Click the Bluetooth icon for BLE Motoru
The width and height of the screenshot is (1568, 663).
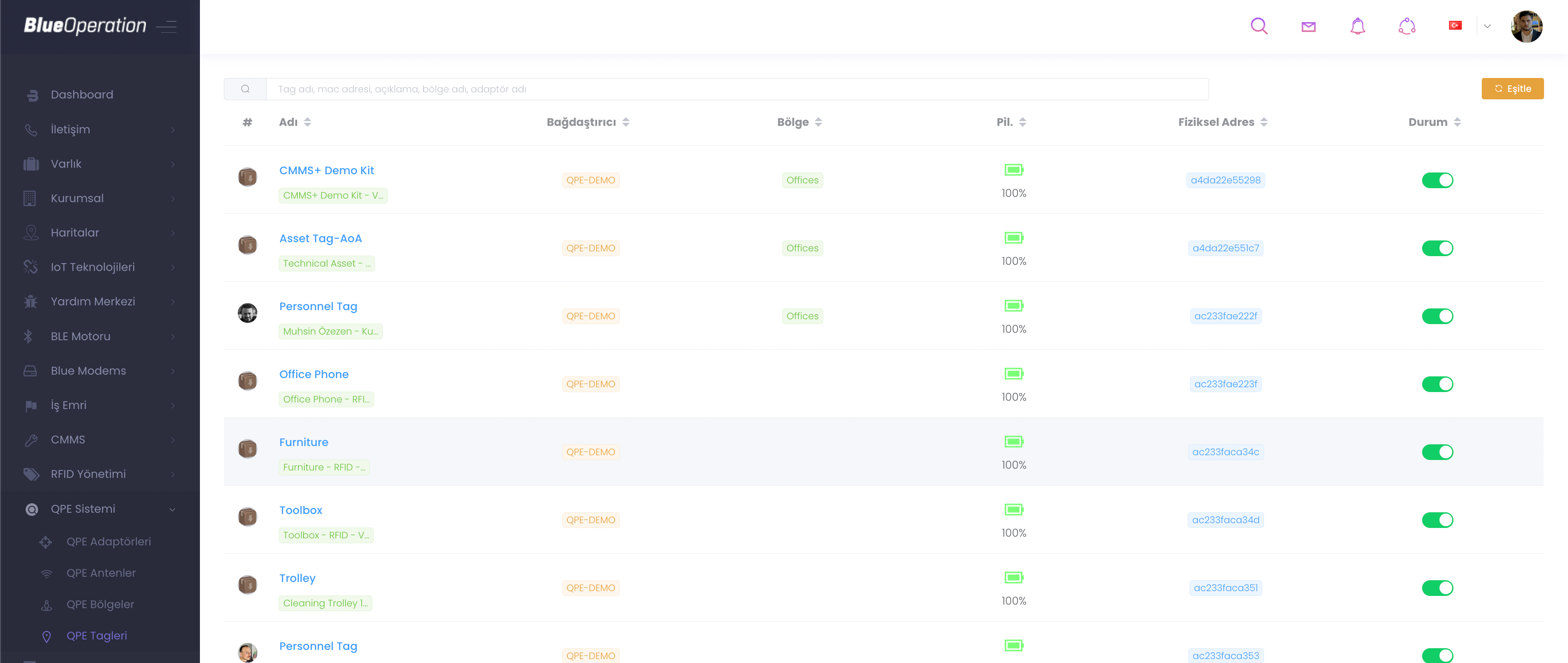click(28, 337)
